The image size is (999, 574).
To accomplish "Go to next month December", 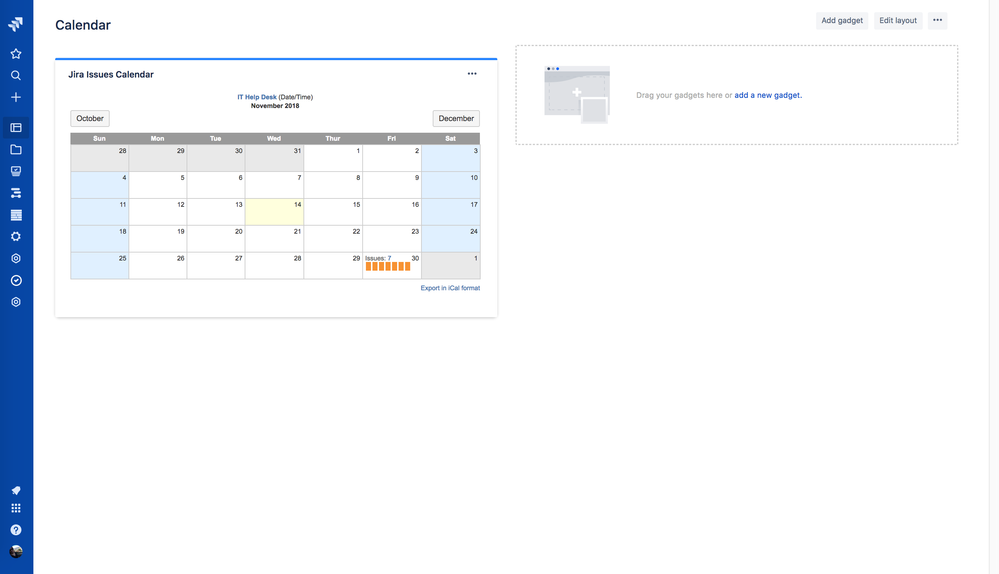I will [456, 118].
